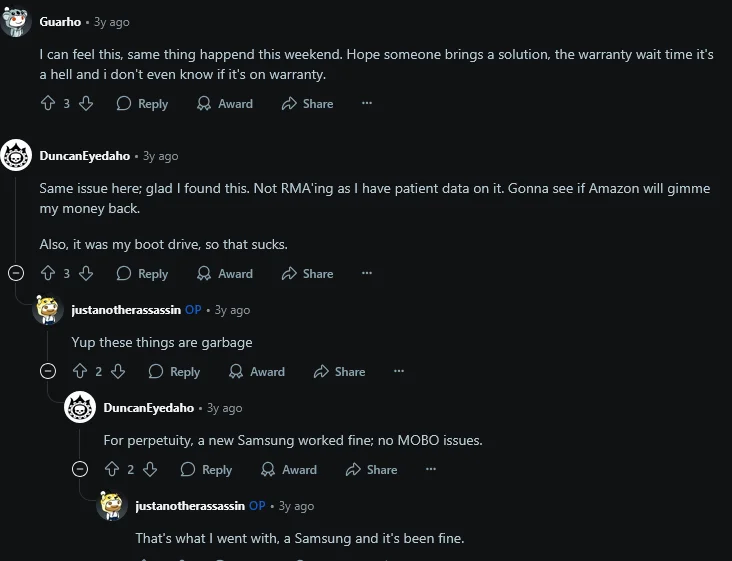Reply to Guarho's comment
The height and width of the screenshot is (561, 732).
pyautogui.click(x=142, y=103)
